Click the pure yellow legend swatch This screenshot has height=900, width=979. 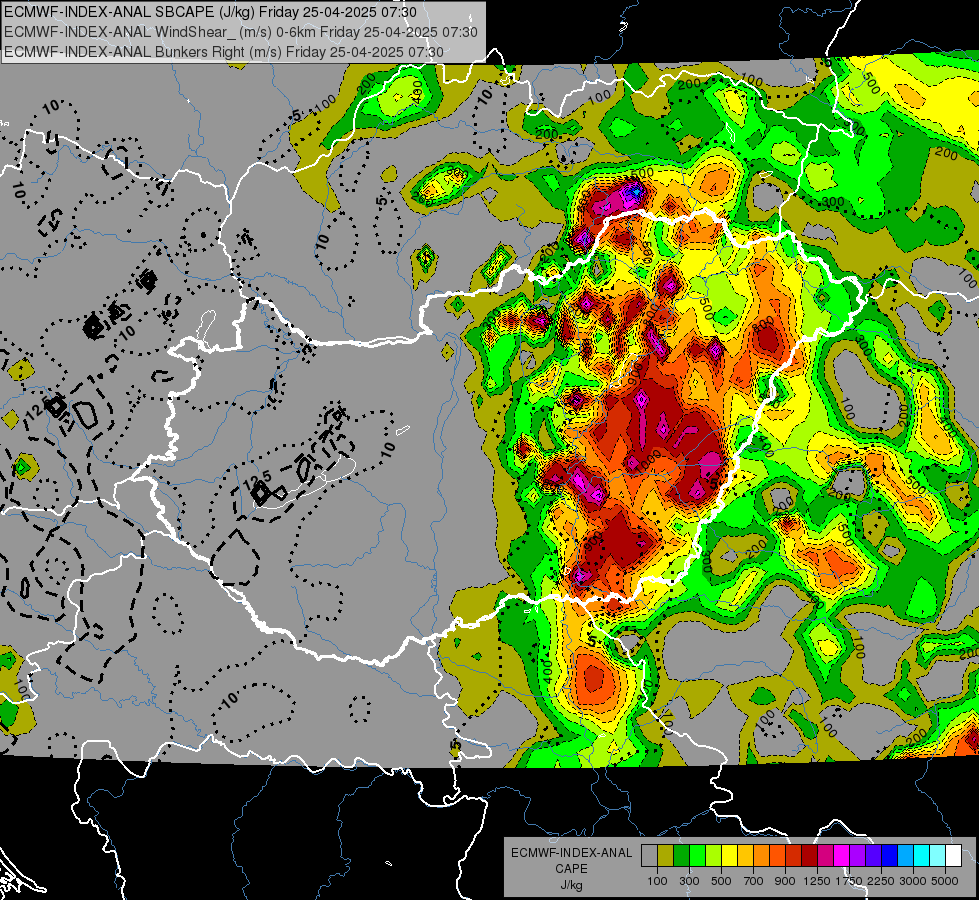pos(729,855)
